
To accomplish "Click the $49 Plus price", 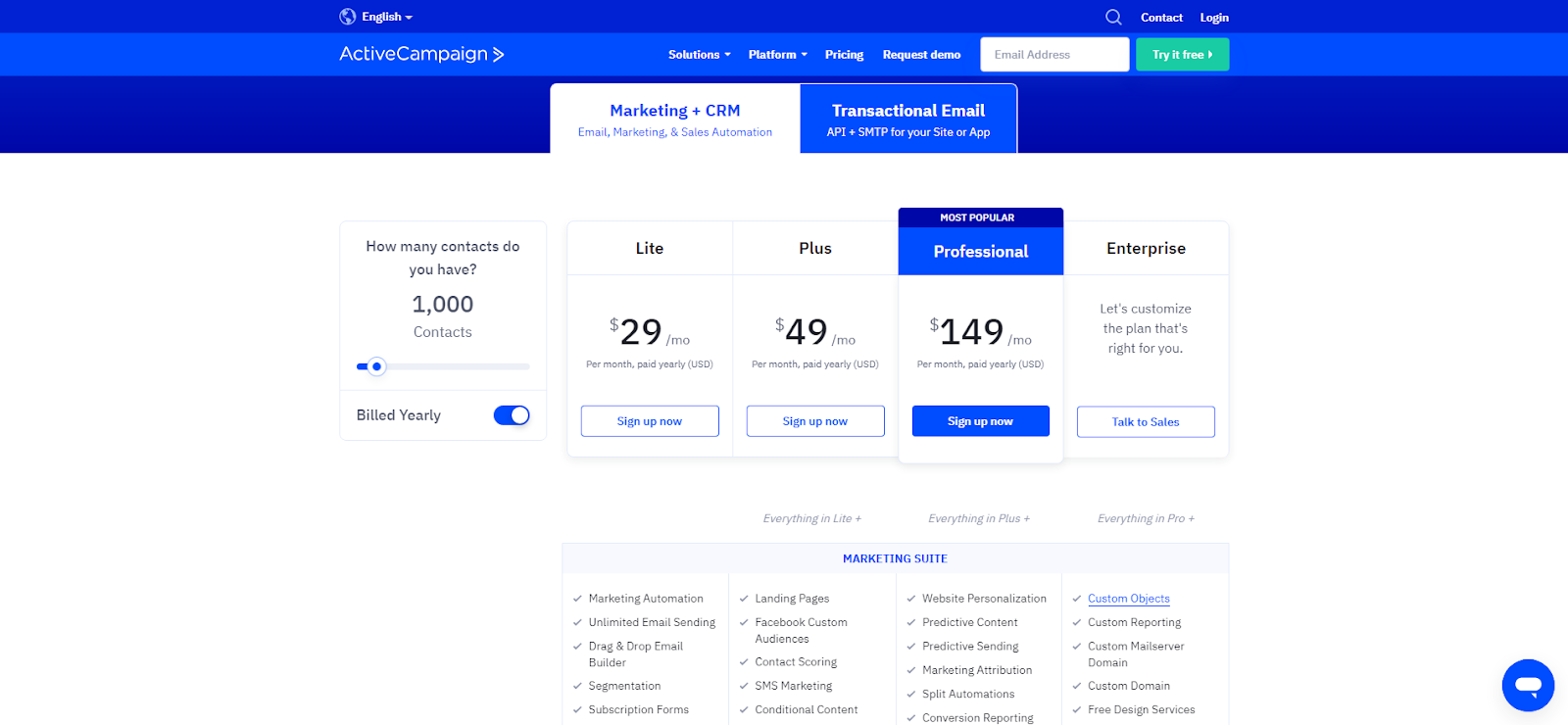I will [815, 332].
